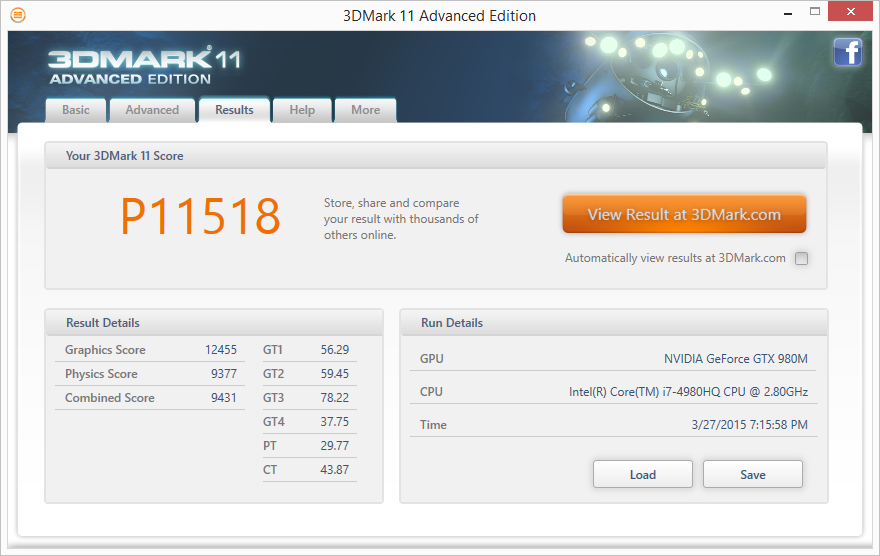Image resolution: width=880 pixels, height=556 pixels.
Task: Click the orange 3DMark app icon in title bar
Action: click(18, 15)
